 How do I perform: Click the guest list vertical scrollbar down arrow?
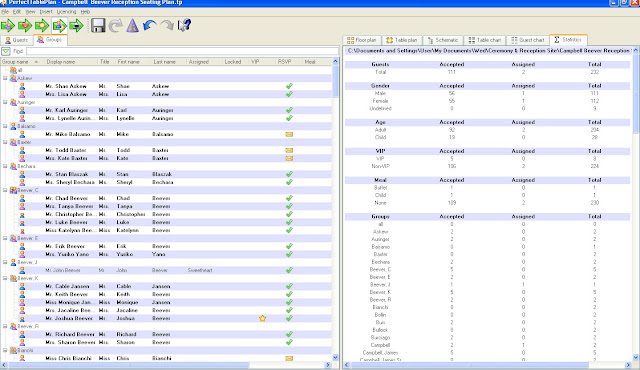(x=336, y=357)
